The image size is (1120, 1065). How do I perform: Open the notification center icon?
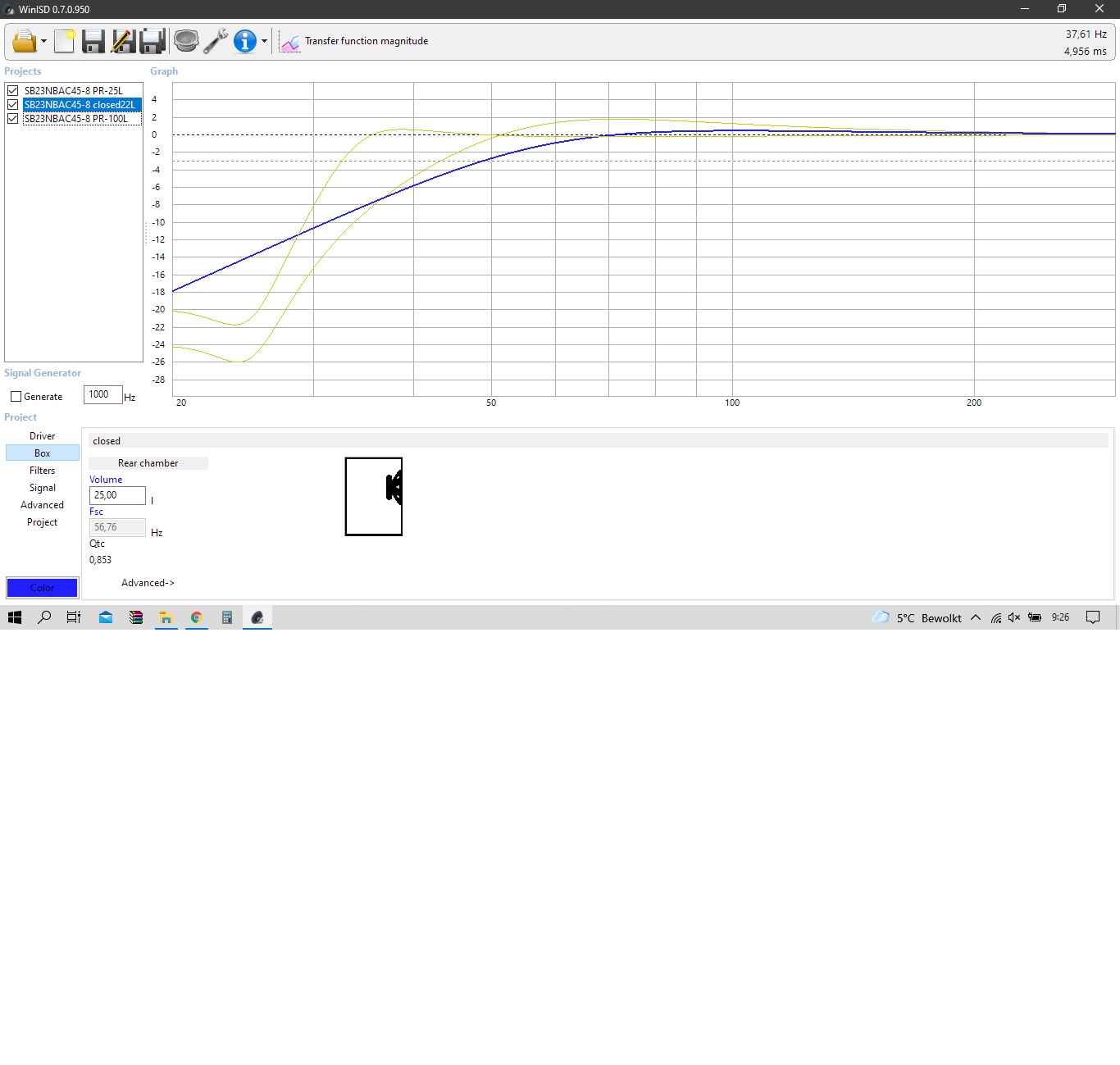[x=1093, y=617]
